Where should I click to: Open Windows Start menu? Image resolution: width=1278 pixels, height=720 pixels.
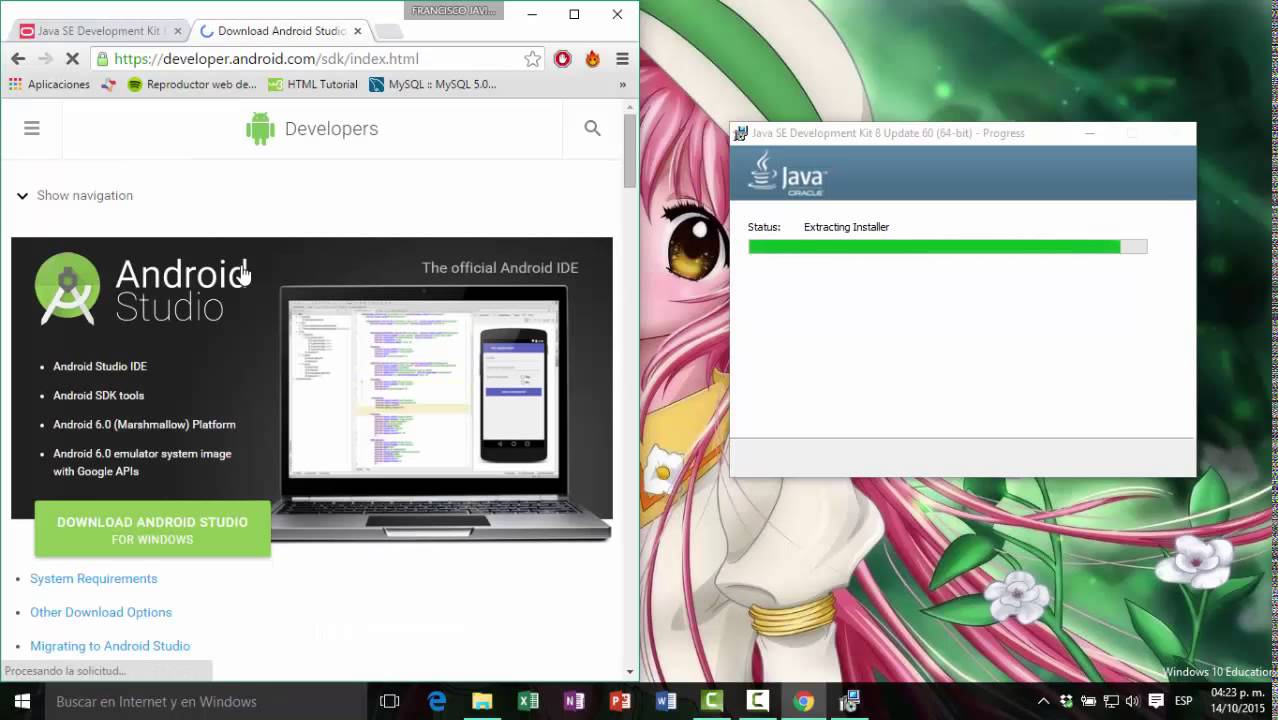(x=22, y=701)
